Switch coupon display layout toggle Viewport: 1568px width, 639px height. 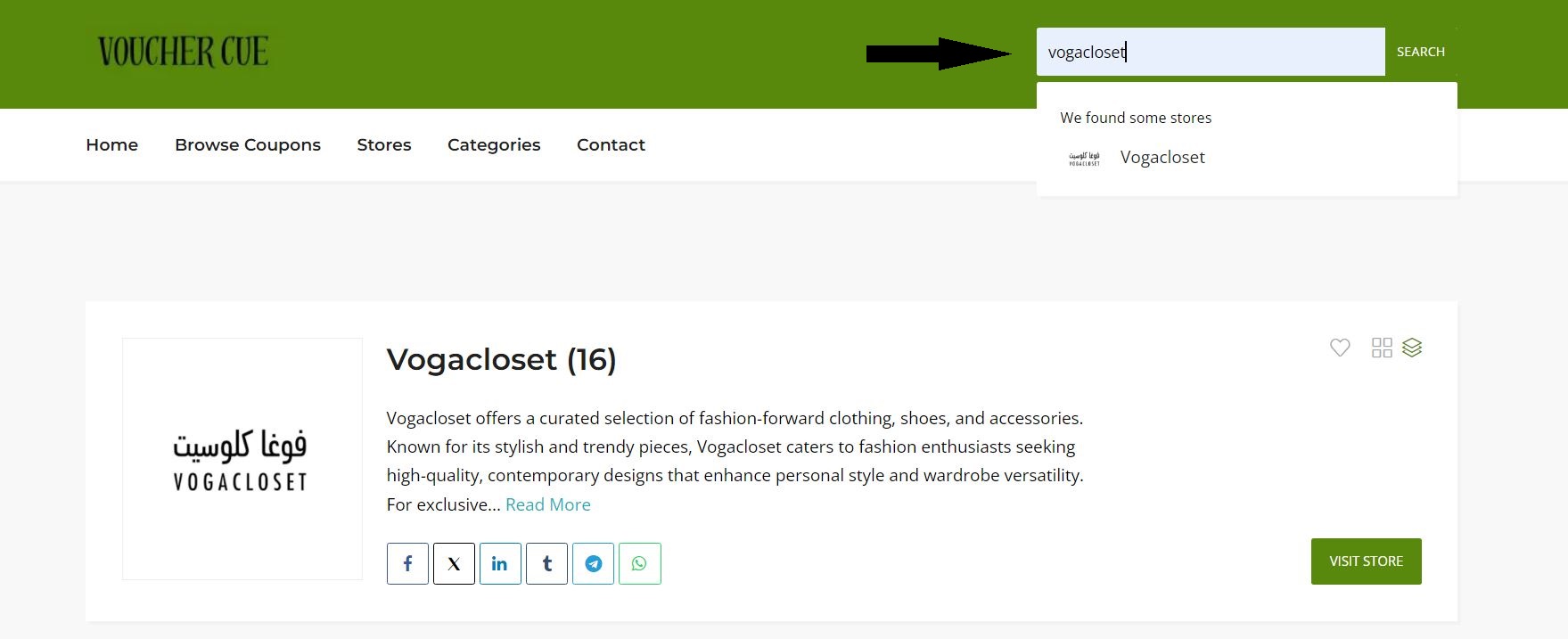click(x=1382, y=348)
